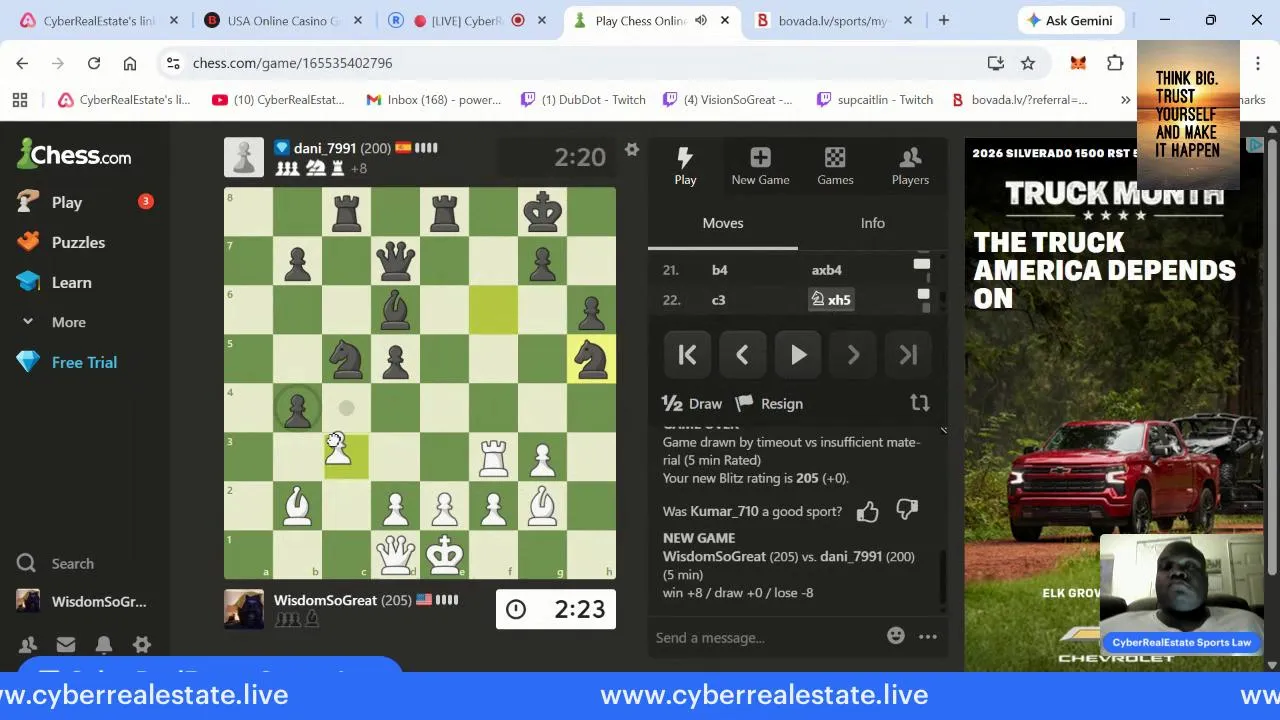Click the black queen on d7
This screenshot has height=720, width=1280.
tap(395, 260)
